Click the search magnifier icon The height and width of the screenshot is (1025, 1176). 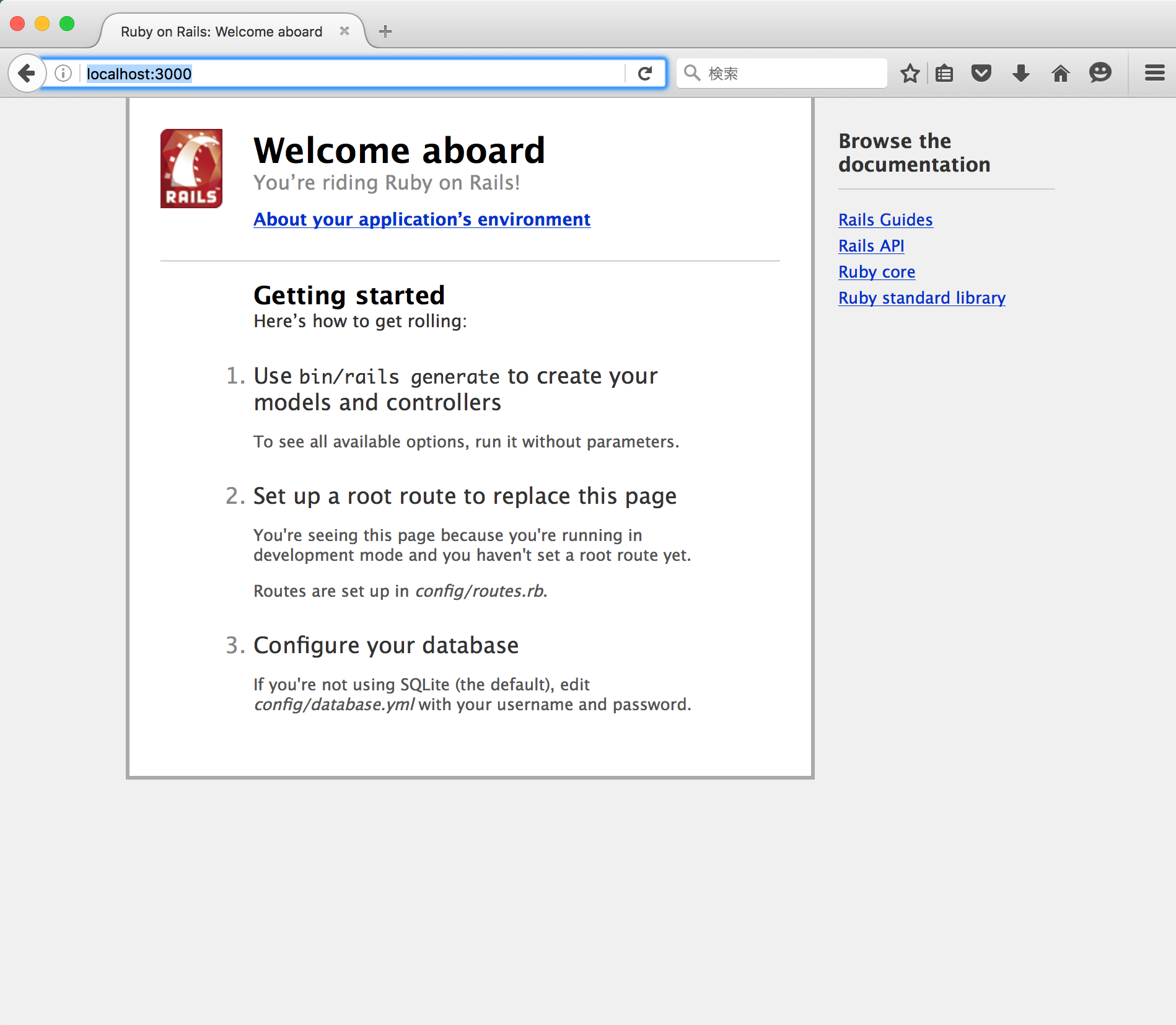pos(692,73)
